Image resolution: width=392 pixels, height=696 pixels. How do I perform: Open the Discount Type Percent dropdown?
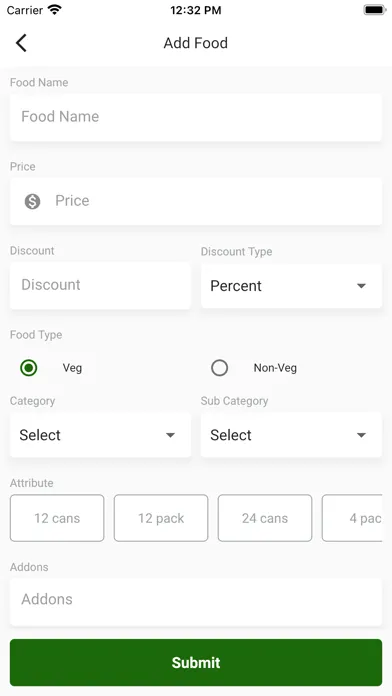pyautogui.click(x=291, y=286)
